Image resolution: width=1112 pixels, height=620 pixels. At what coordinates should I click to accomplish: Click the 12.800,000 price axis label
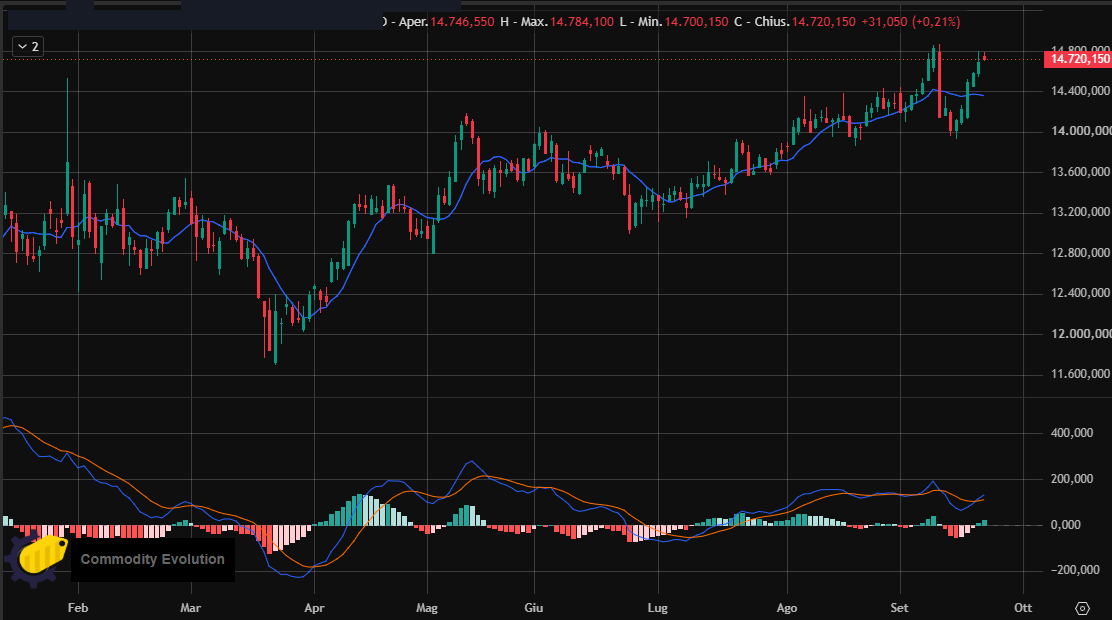[x=1081, y=253]
